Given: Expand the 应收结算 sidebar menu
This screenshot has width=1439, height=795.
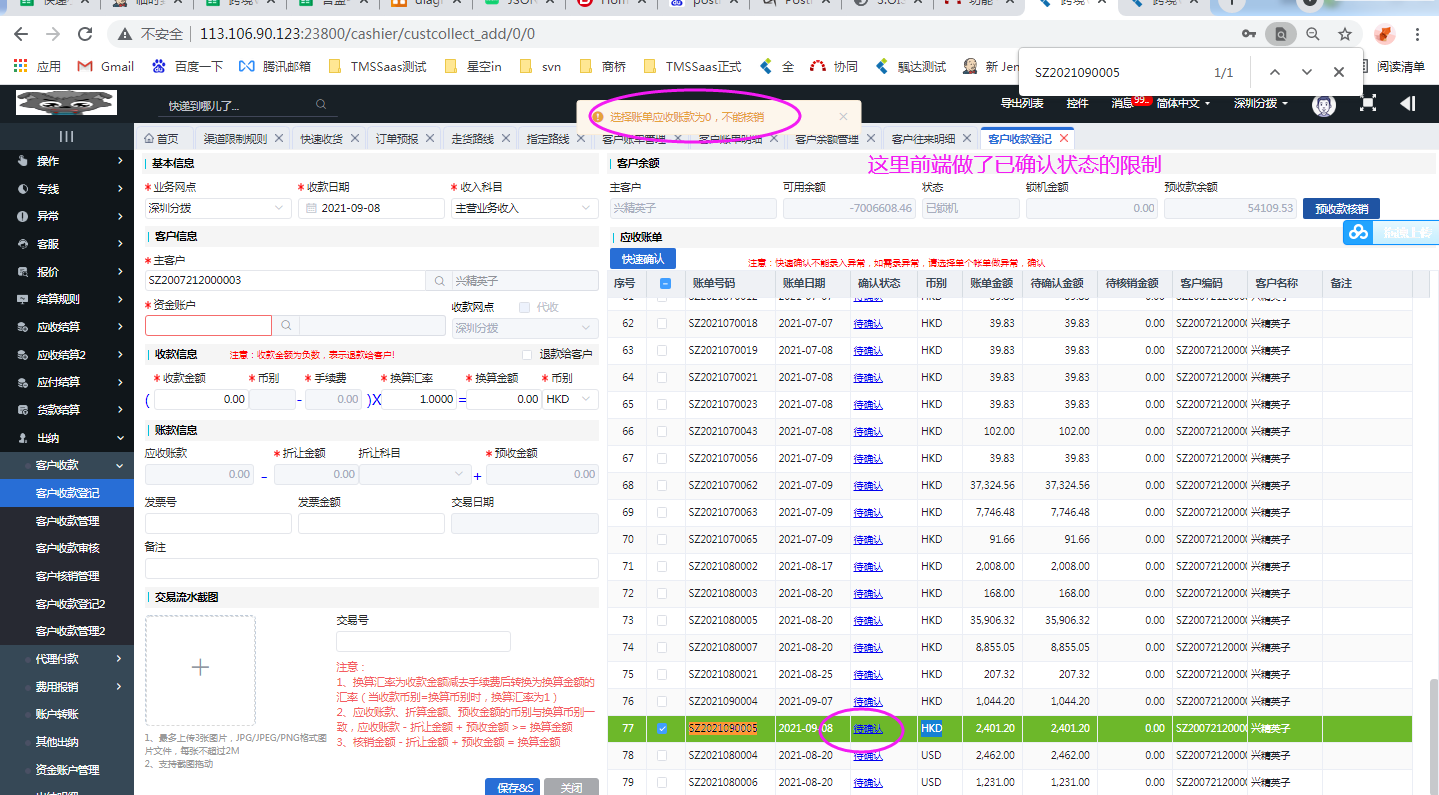Looking at the screenshot, I should coord(67,326).
